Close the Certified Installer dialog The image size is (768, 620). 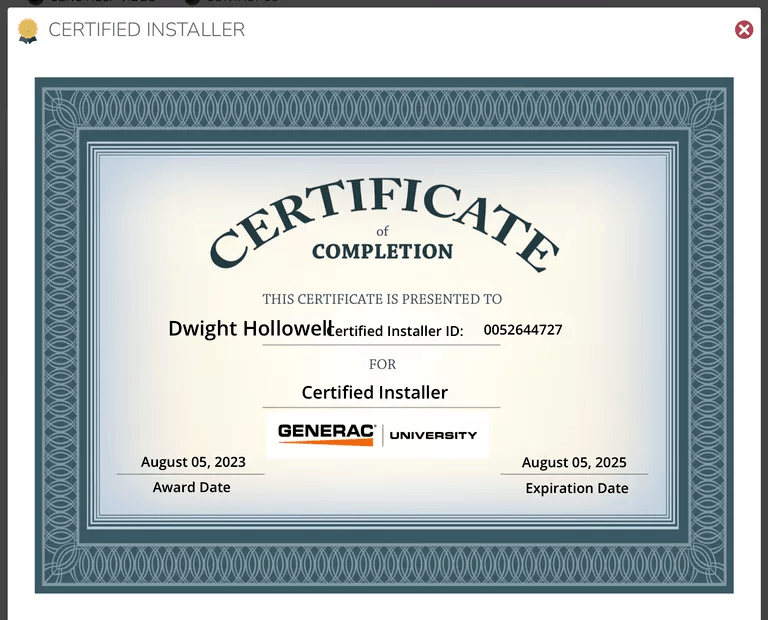click(x=744, y=30)
